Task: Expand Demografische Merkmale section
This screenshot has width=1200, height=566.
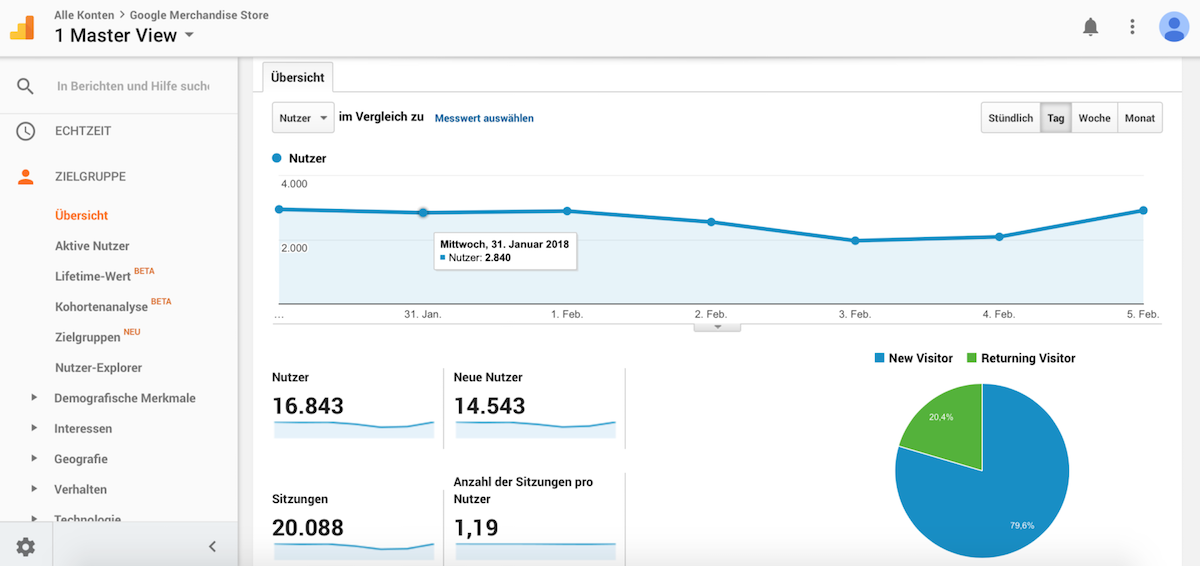Action: click(34, 398)
